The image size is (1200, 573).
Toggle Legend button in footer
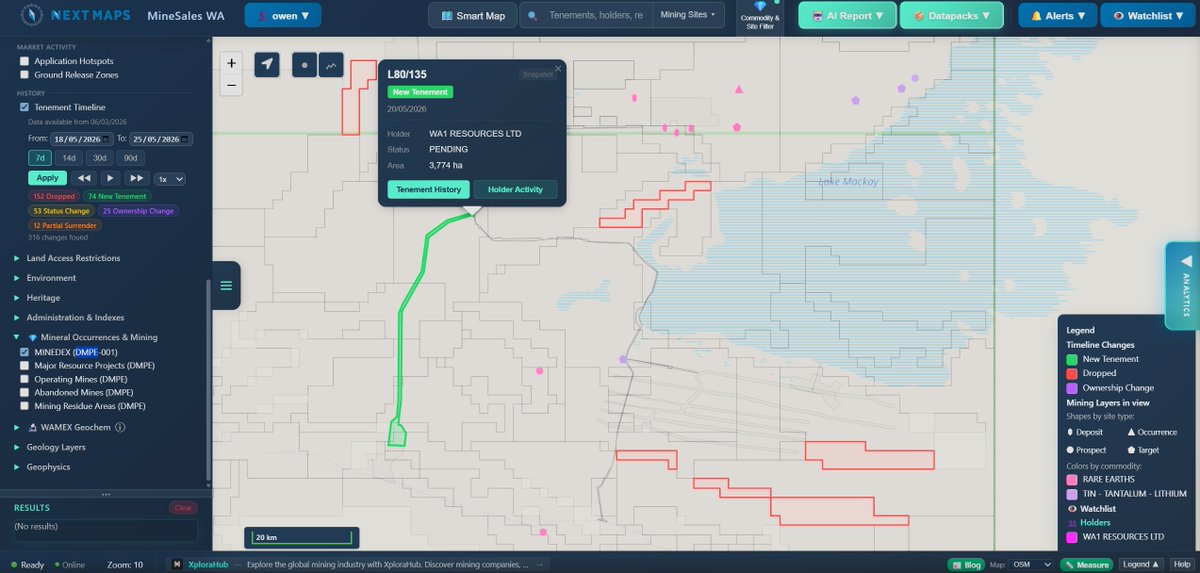(x=1140, y=565)
